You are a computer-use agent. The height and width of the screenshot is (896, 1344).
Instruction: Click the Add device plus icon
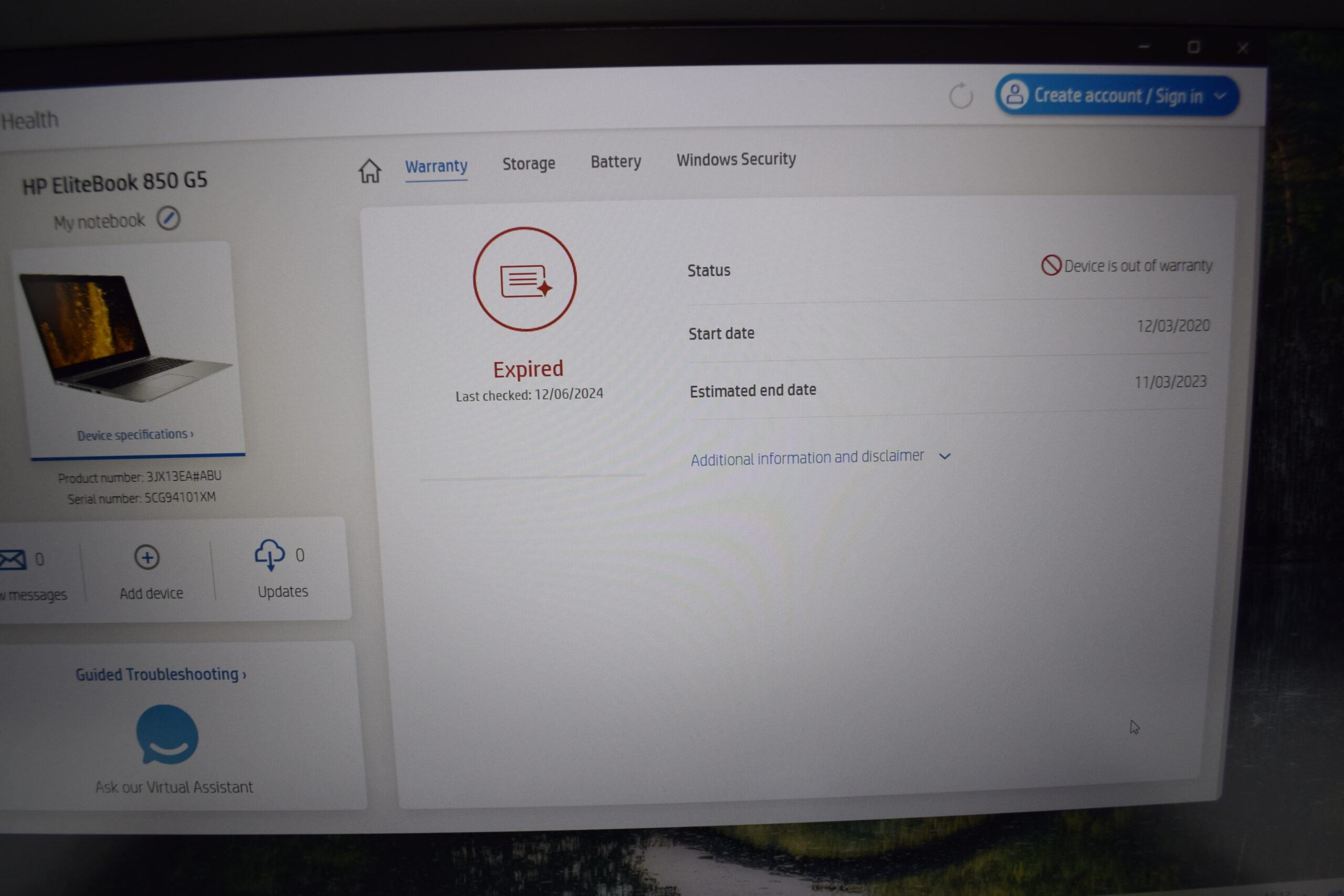pos(147,557)
